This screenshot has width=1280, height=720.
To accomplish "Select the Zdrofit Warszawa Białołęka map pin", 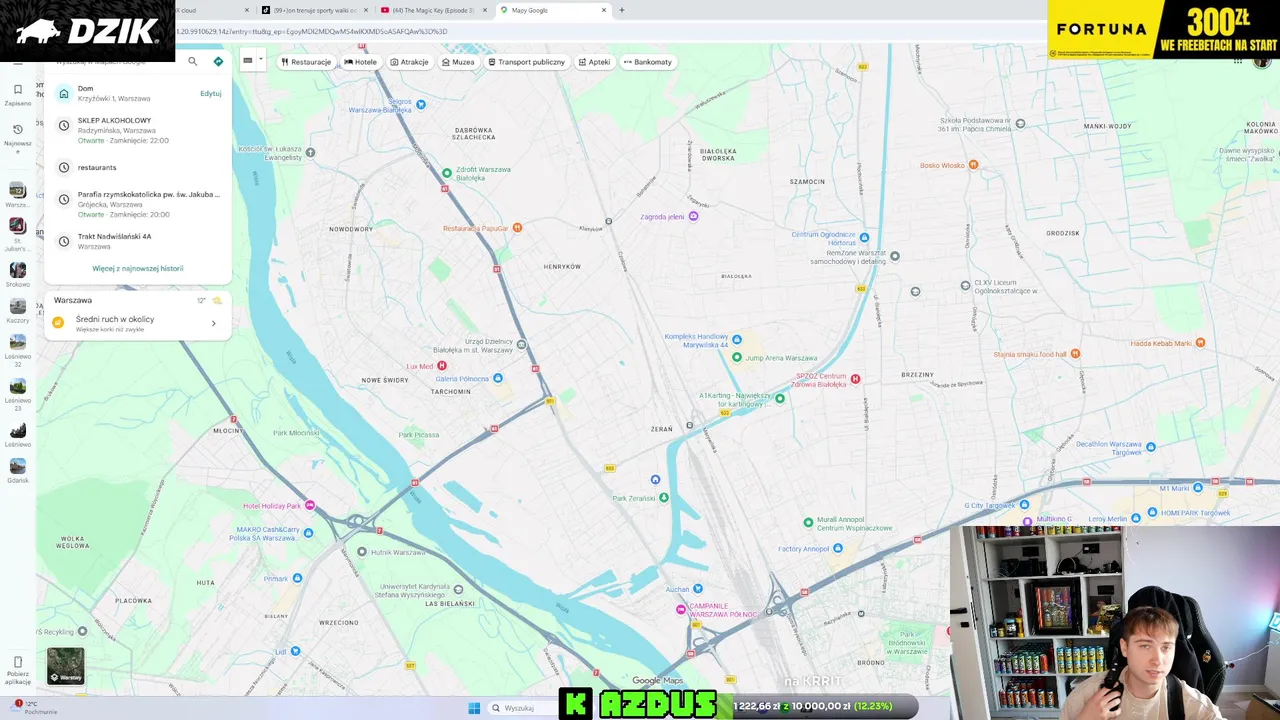I will pyautogui.click(x=446, y=173).
